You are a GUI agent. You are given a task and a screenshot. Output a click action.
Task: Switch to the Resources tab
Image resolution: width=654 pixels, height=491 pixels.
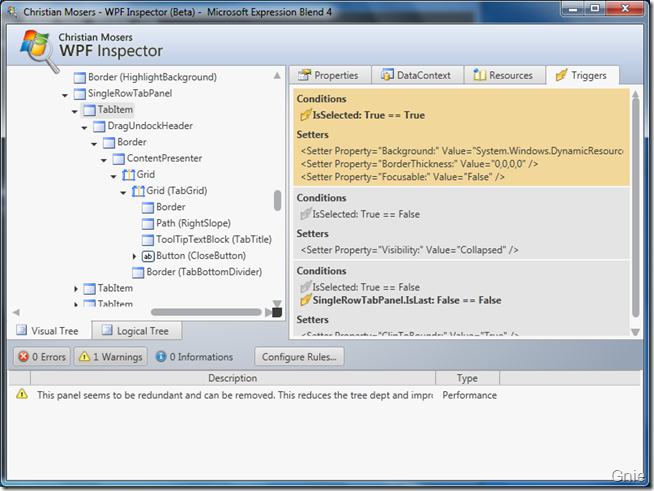(x=505, y=75)
